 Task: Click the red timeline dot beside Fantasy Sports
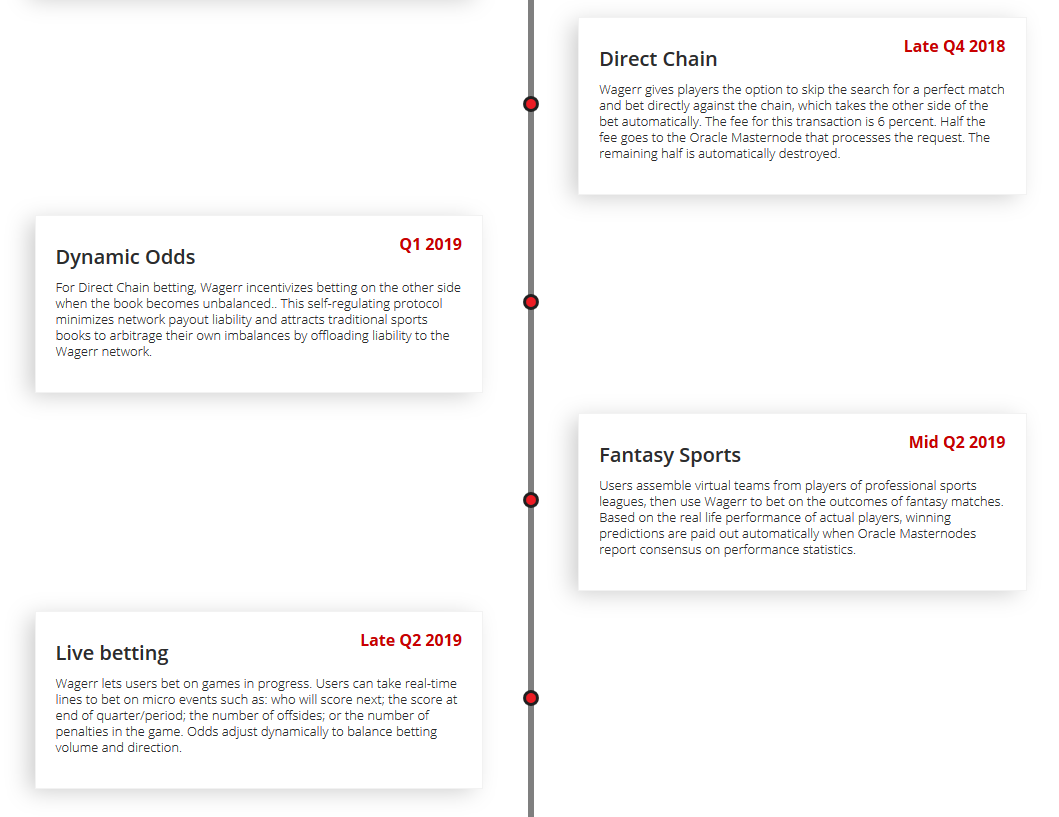531,500
